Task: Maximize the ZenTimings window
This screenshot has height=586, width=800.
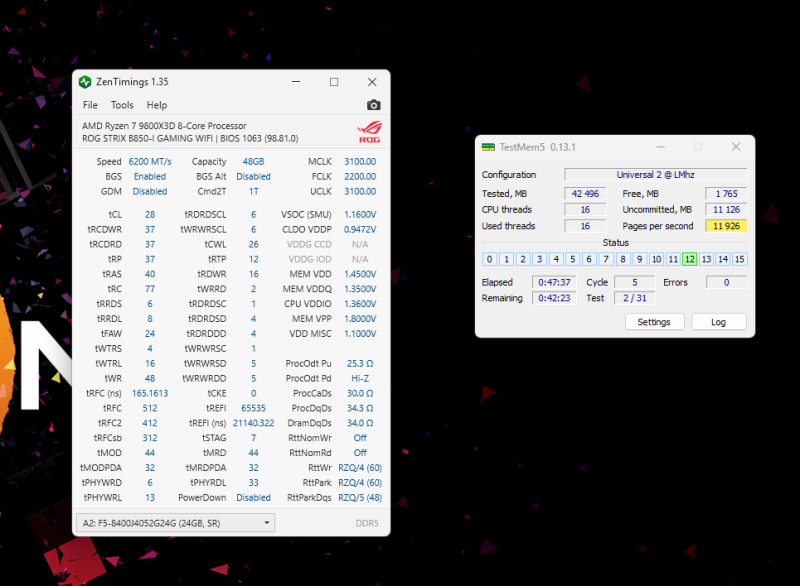Action: pos(334,82)
